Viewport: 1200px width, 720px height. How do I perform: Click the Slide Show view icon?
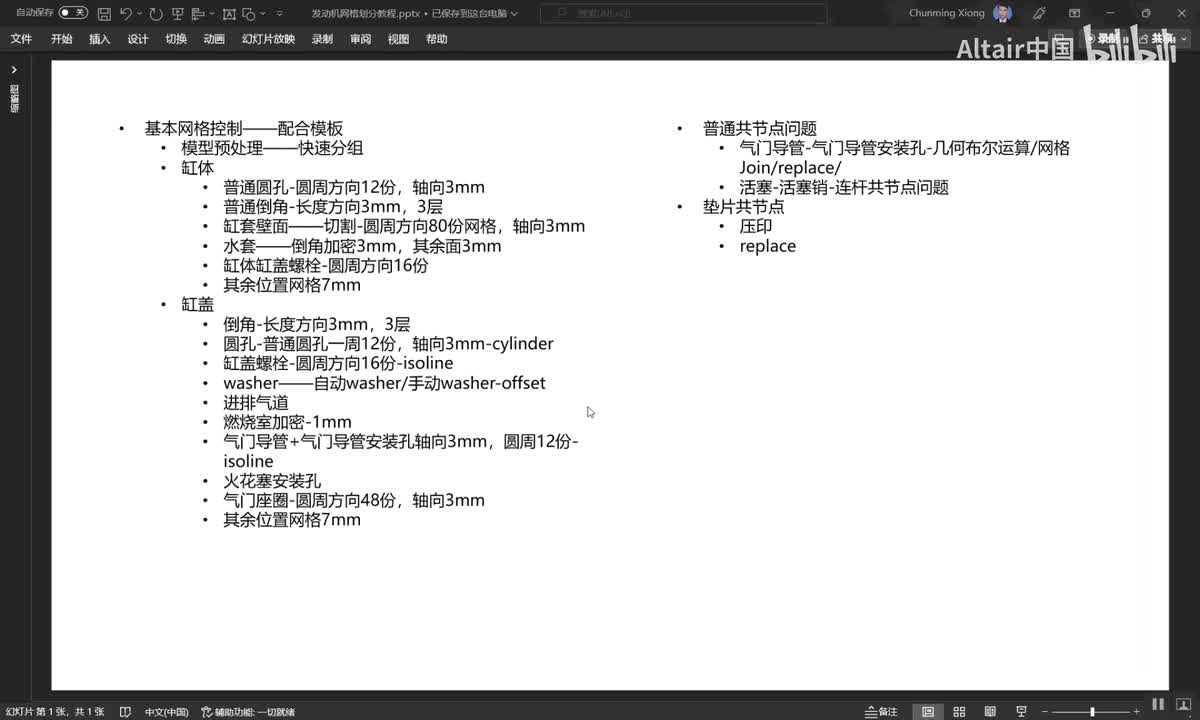(x=1019, y=712)
